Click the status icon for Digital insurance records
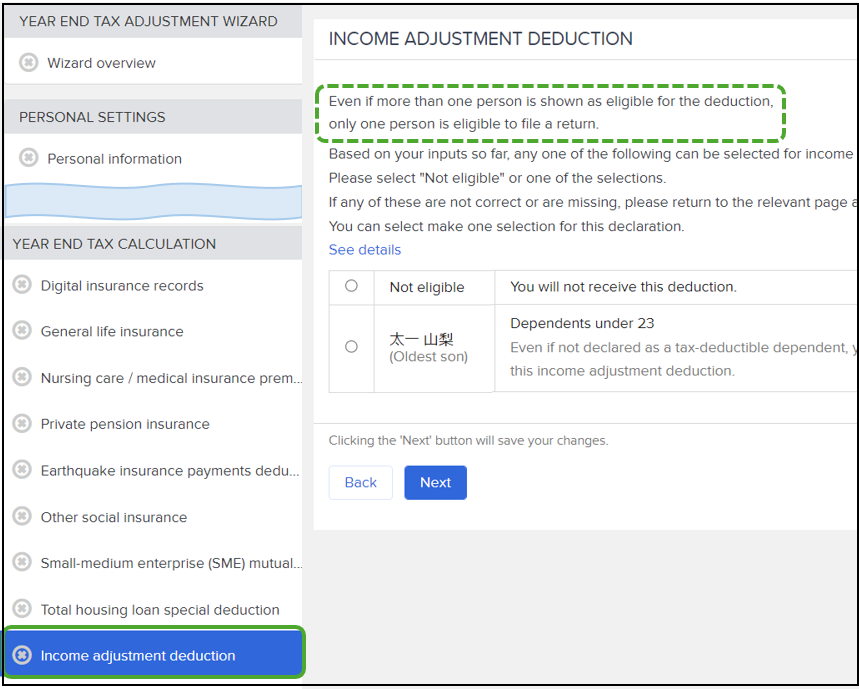This screenshot has width=859, height=689. coord(22,285)
